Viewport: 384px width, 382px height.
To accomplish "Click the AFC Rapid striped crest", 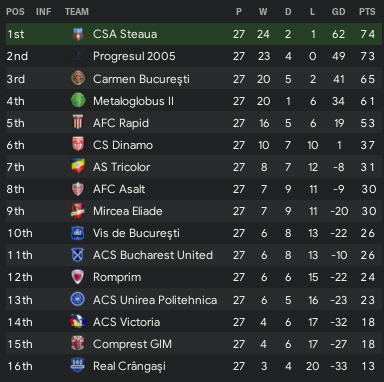I will [x=78, y=123].
